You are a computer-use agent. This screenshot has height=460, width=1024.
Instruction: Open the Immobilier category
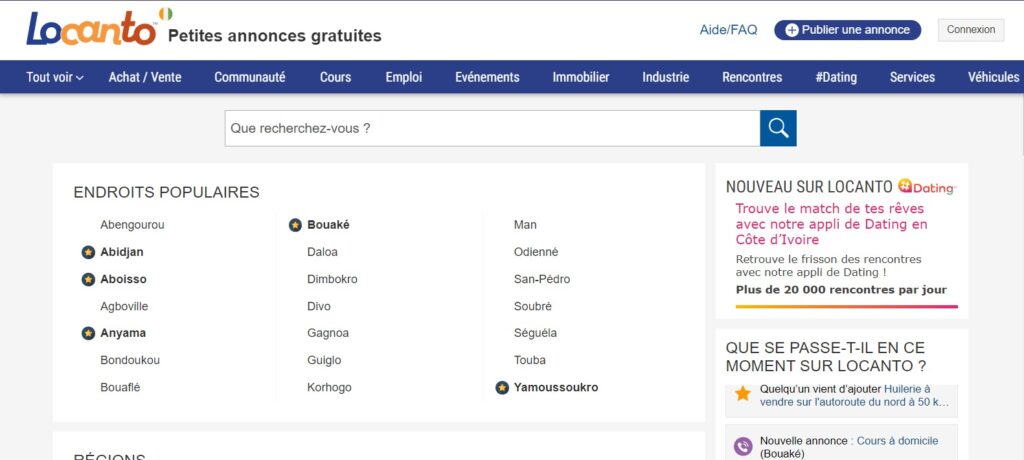(581, 77)
